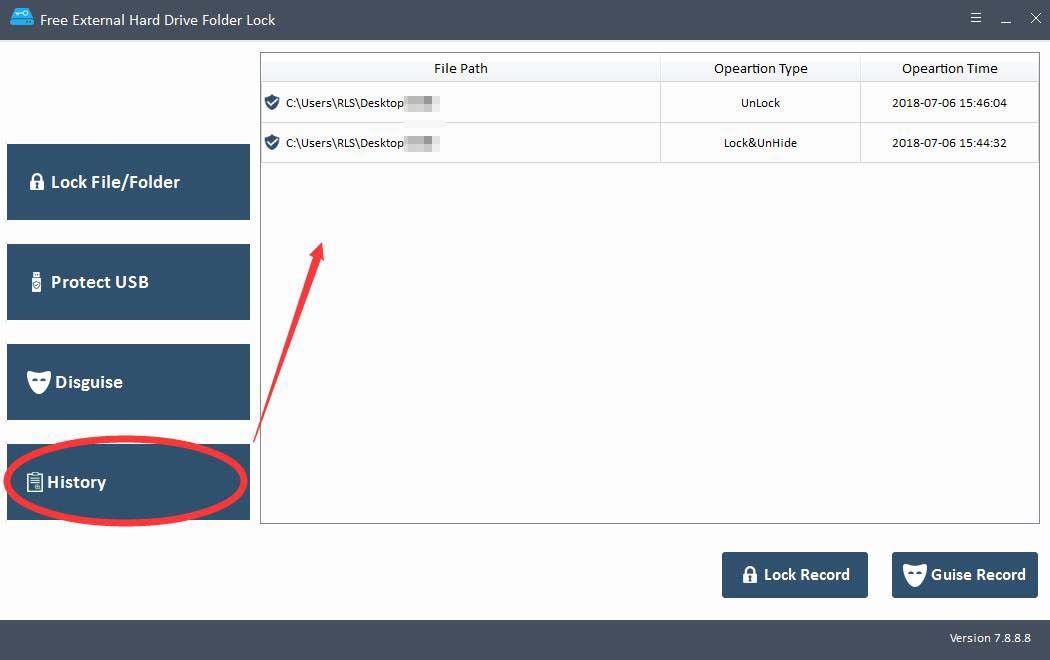Image resolution: width=1050 pixels, height=660 pixels.
Task: Sort by File Path column header
Action: coord(460,68)
